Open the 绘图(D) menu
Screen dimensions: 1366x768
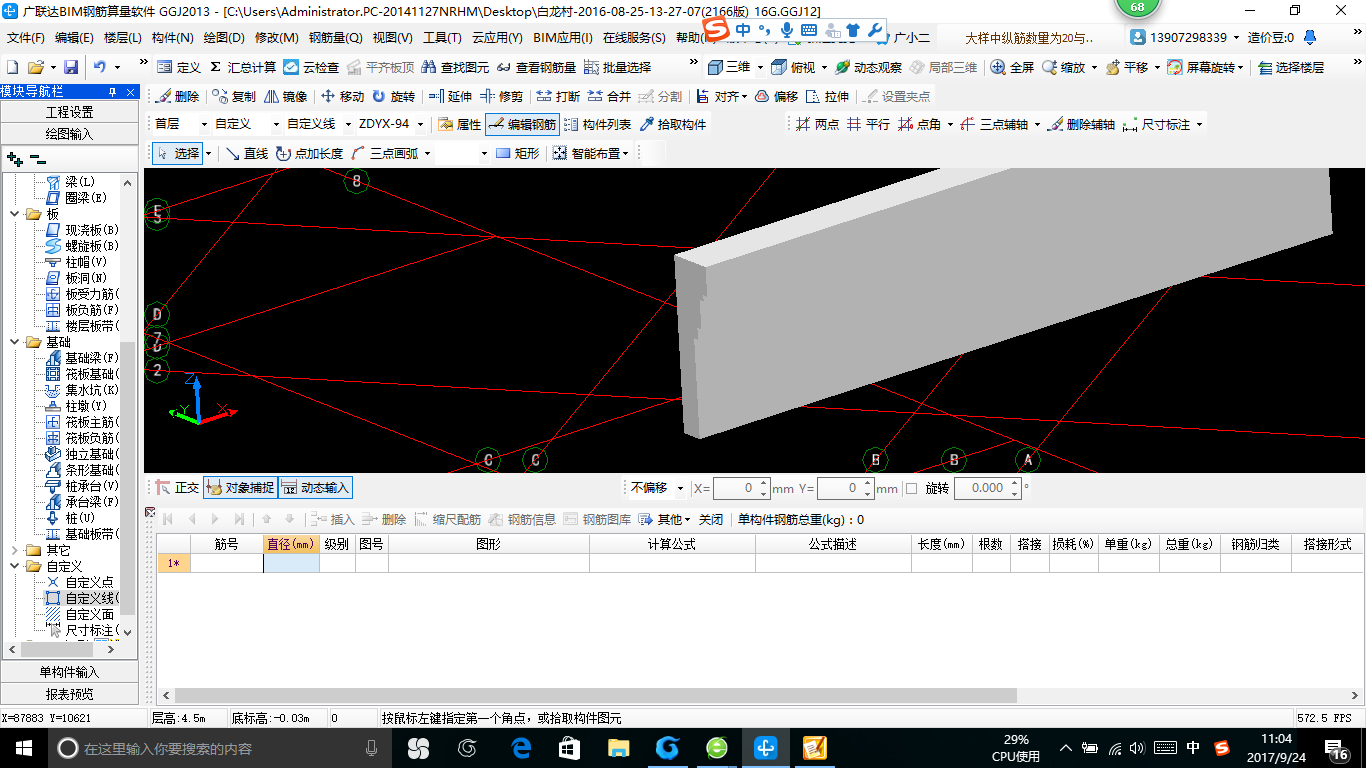click(224, 38)
